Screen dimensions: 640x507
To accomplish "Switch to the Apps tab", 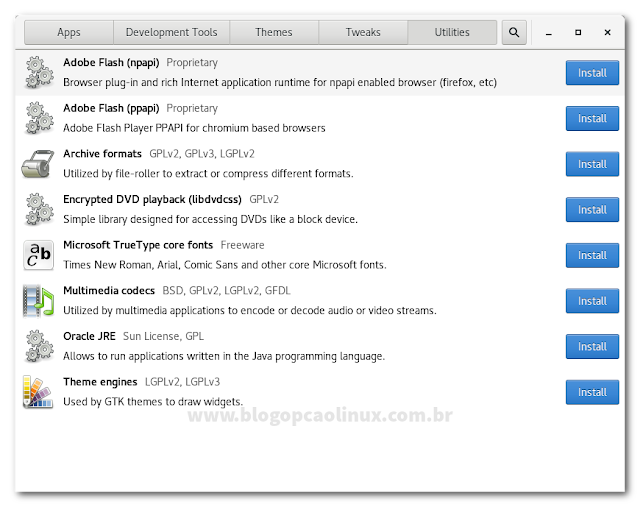I will [69, 32].
